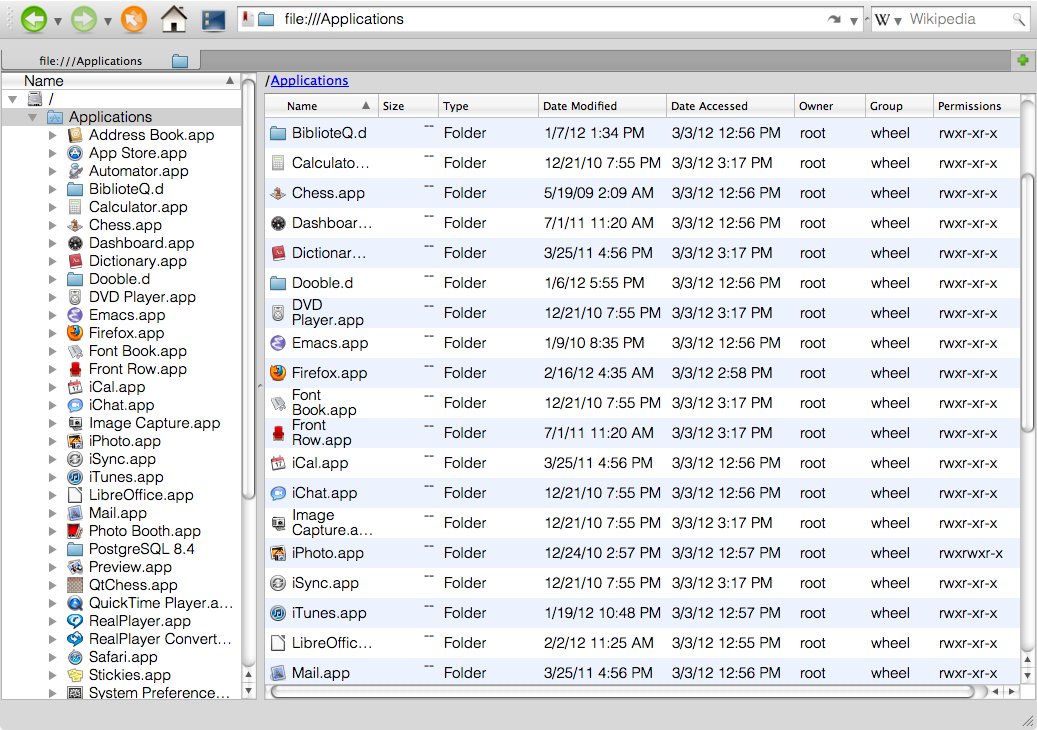1037x730 pixels.
Task: Click the green Forward arrow button
Action: pyautogui.click(x=84, y=19)
